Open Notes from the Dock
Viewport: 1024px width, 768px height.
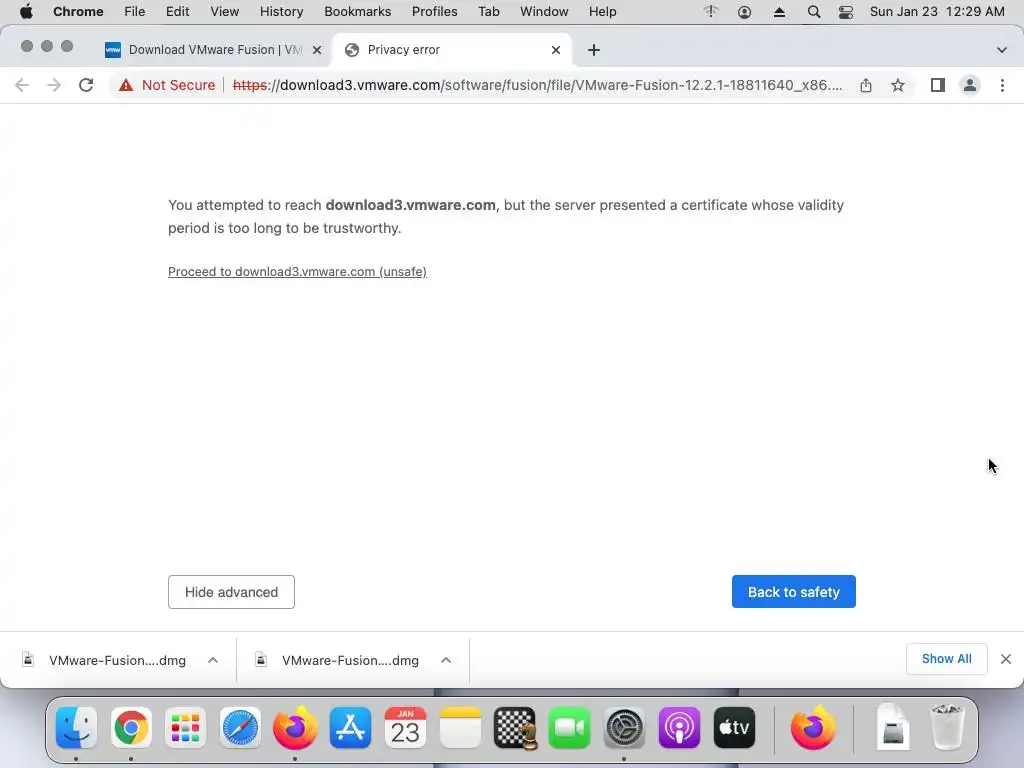(460, 728)
